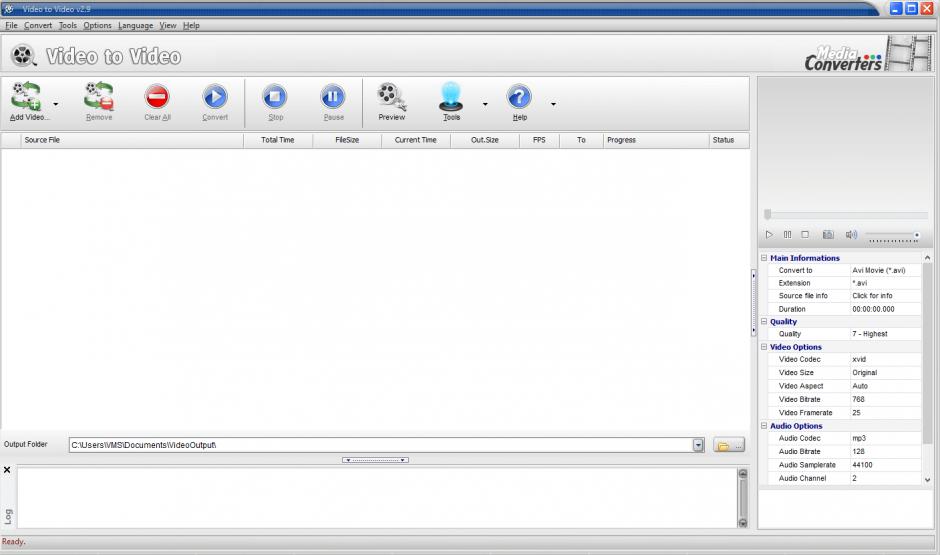
Task: Select the Video Framerate 25 value
Action: coord(885,412)
